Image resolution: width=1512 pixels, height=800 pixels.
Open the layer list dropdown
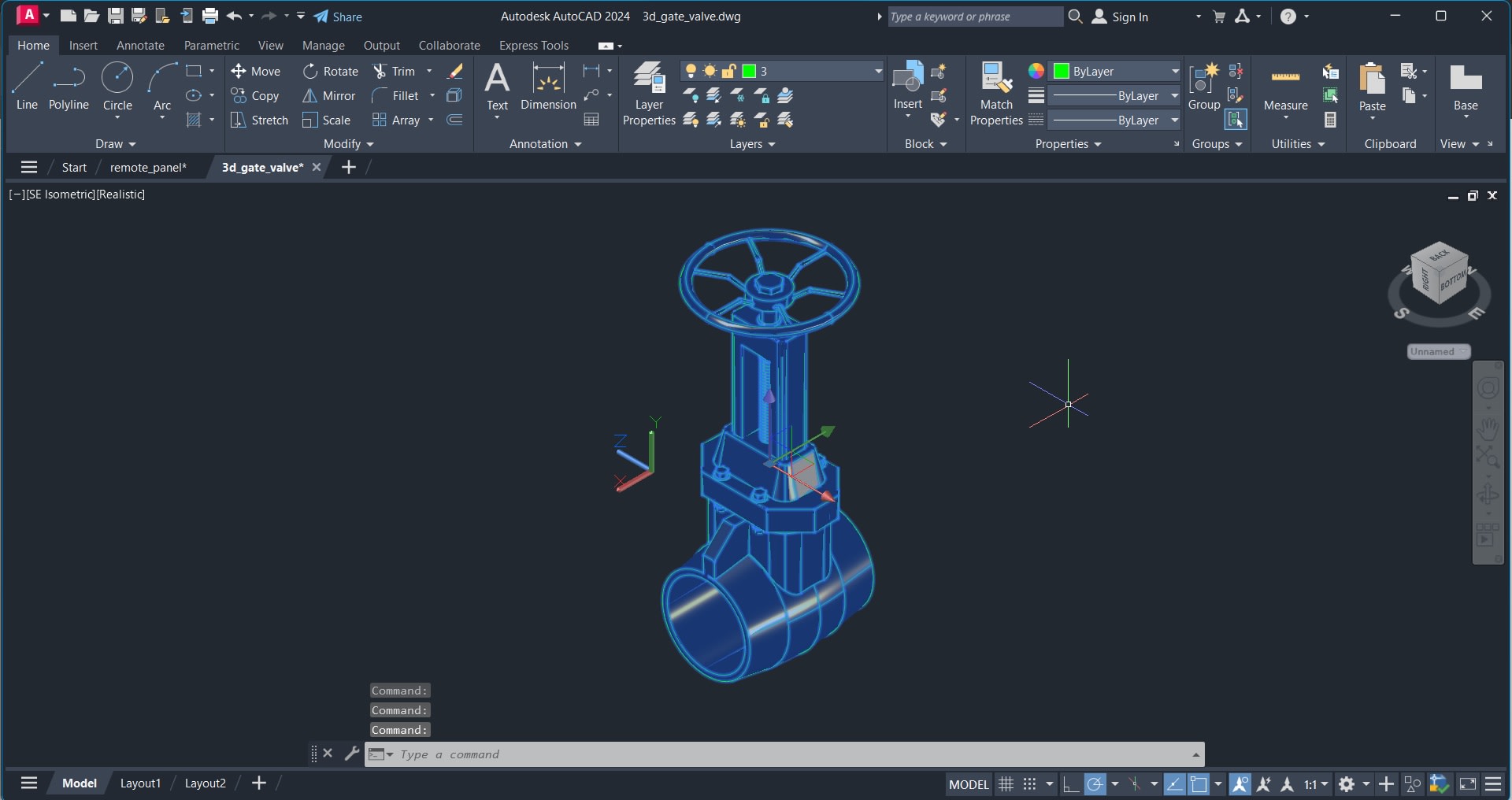point(877,71)
